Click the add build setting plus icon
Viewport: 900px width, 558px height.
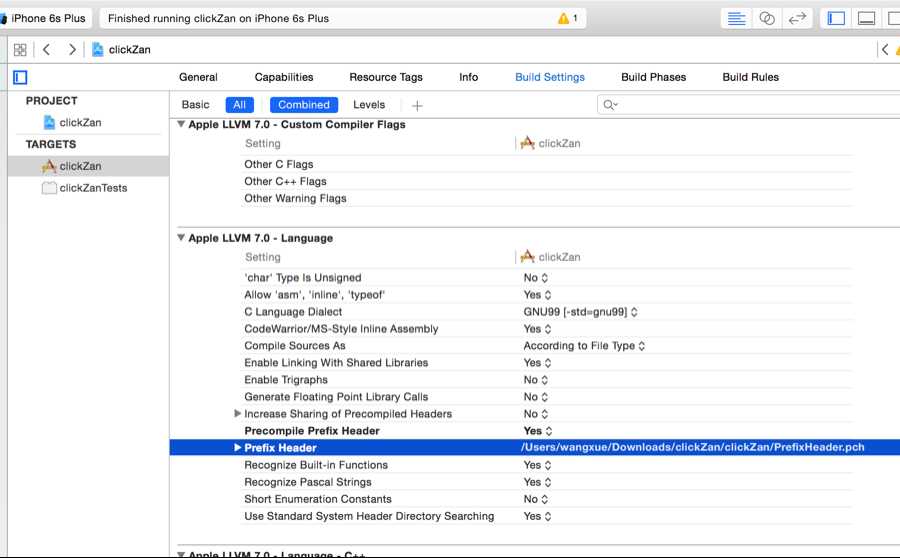tap(417, 106)
